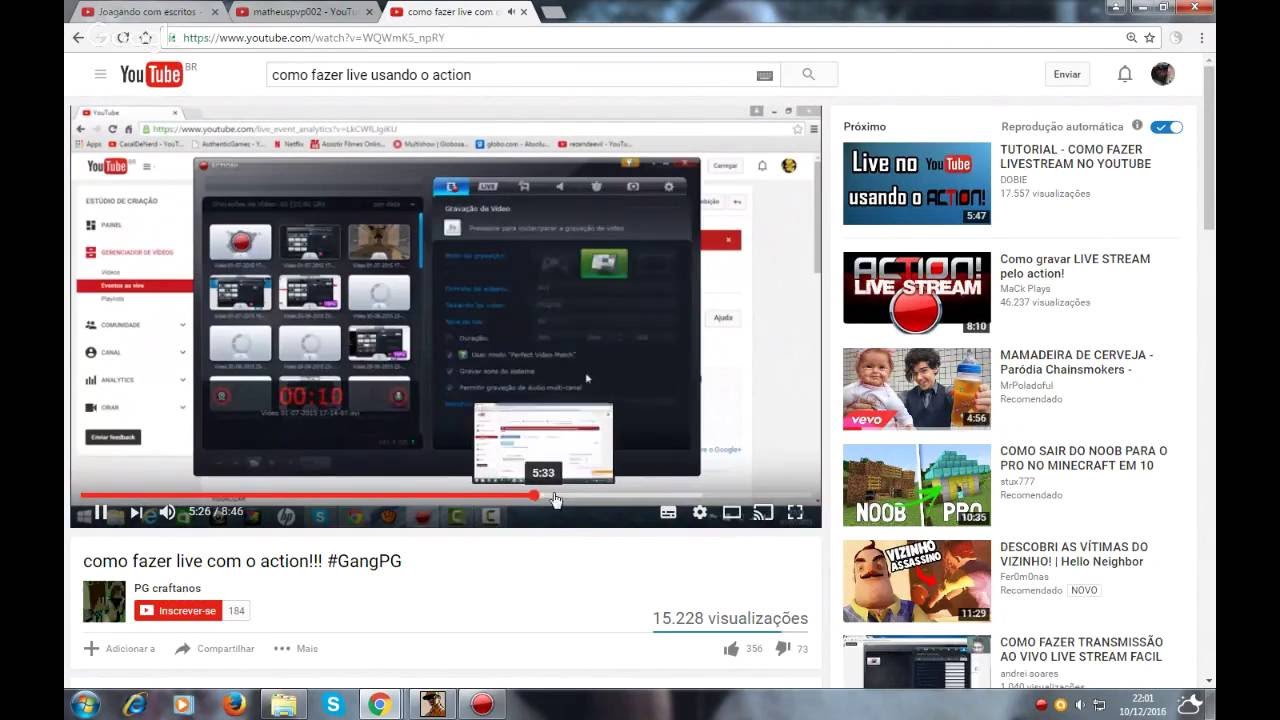Open Action Live Stream thumbnail
The height and width of the screenshot is (720, 1280).
click(x=917, y=293)
